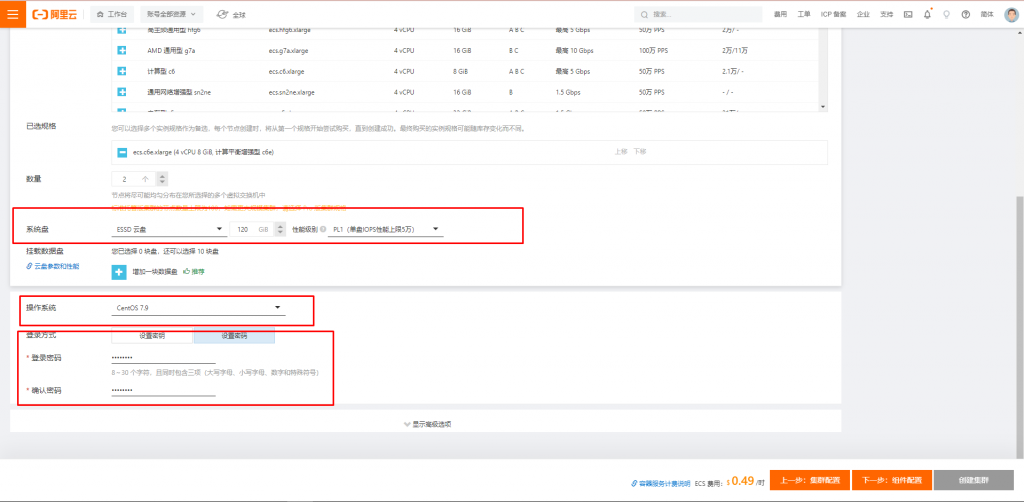Click the 增加一块数据盘 label
Screen dimensions: 1024x502
(x=155, y=272)
